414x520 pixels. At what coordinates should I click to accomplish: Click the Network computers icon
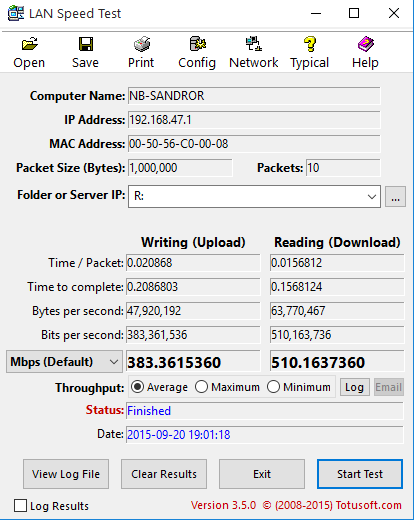pos(254,44)
